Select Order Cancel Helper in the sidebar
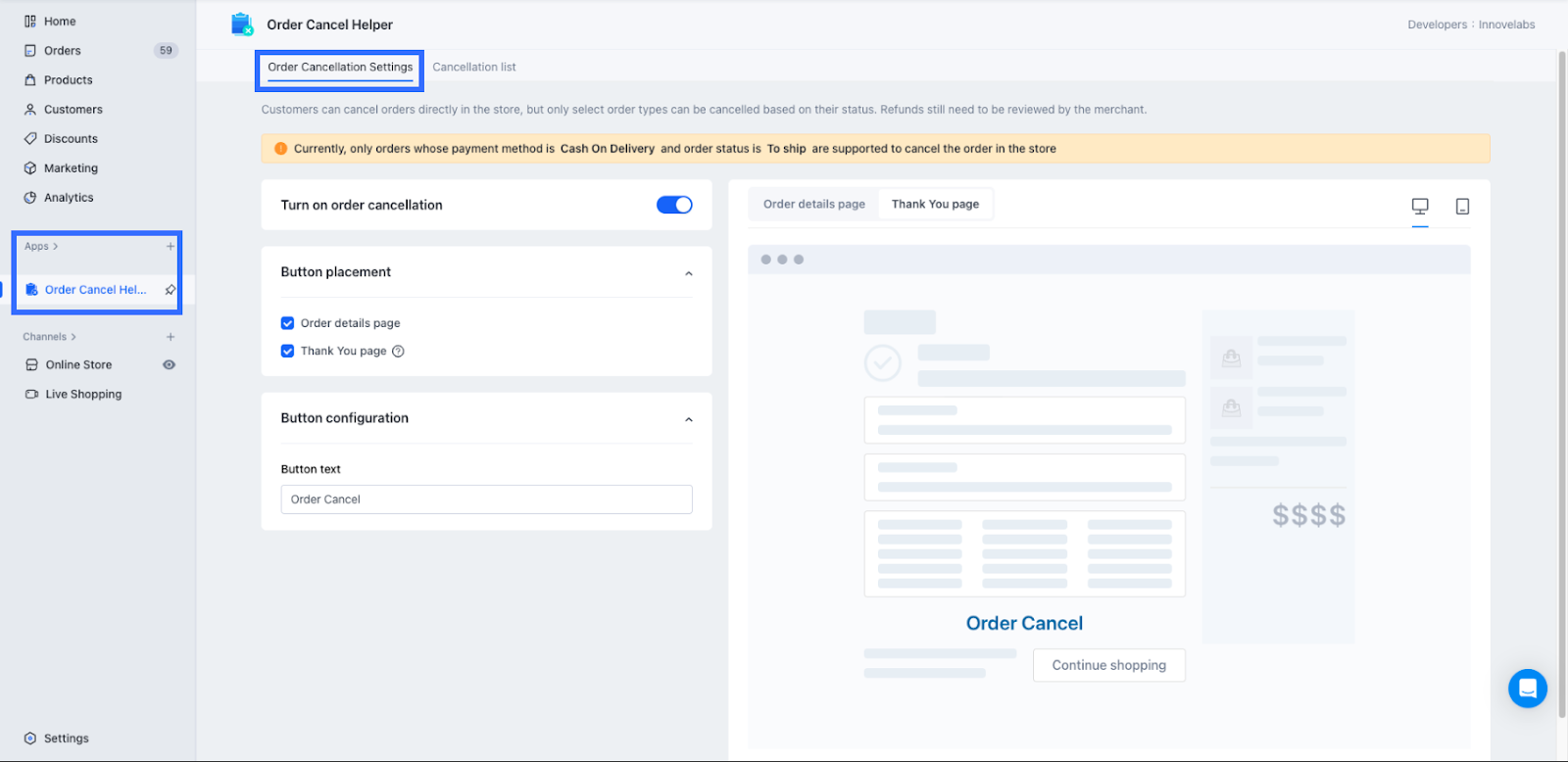1568x762 pixels. (96, 290)
